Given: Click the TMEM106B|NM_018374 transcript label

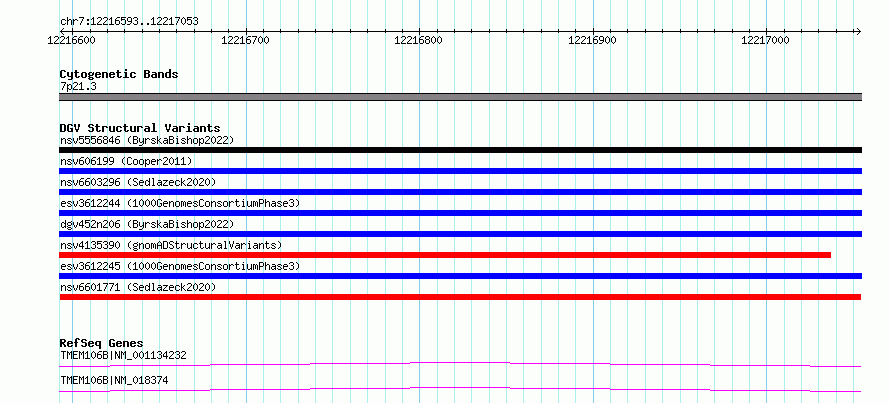Looking at the screenshot, I should 114,380.
